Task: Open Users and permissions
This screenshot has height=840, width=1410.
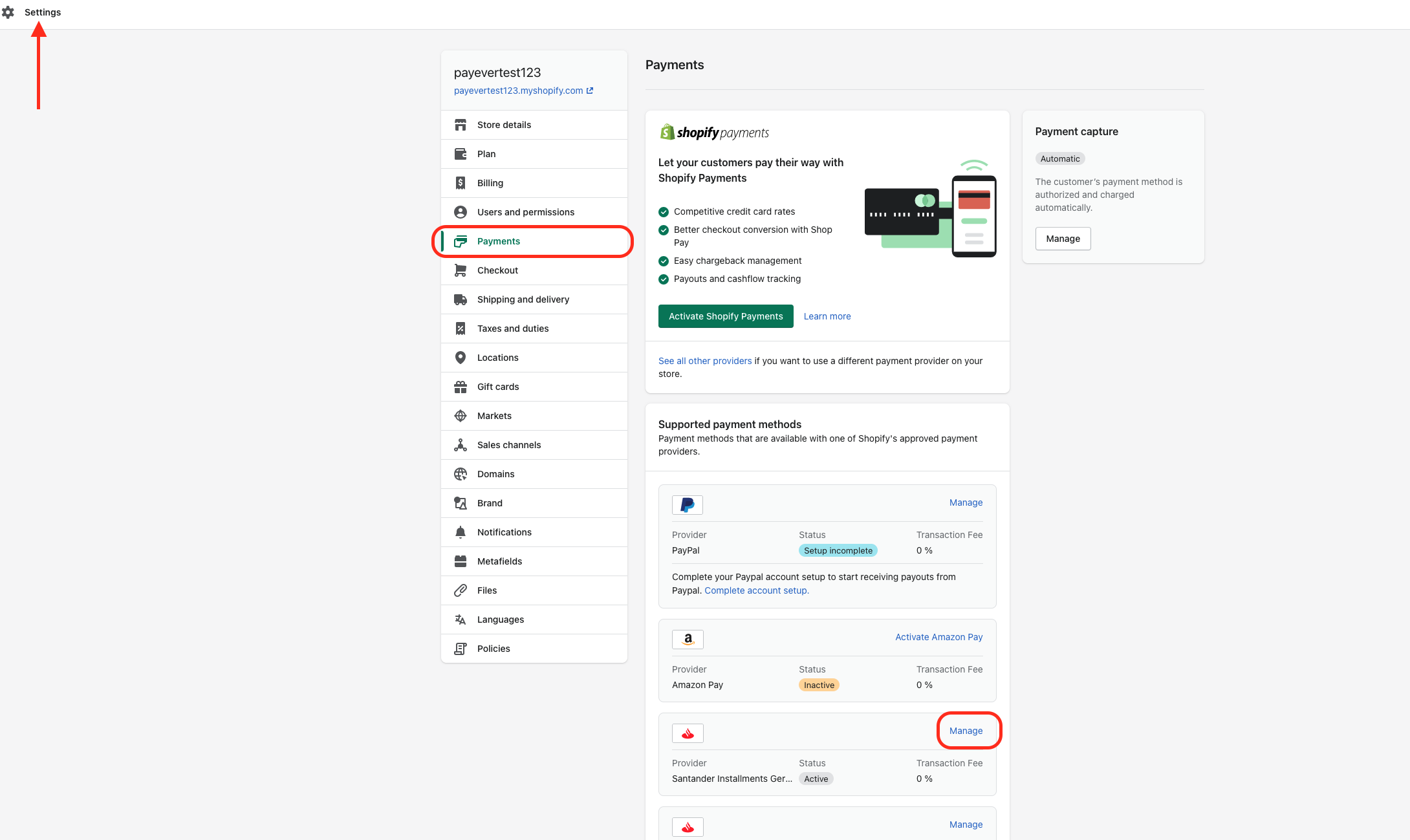Action: pyautogui.click(x=534, y=212)
